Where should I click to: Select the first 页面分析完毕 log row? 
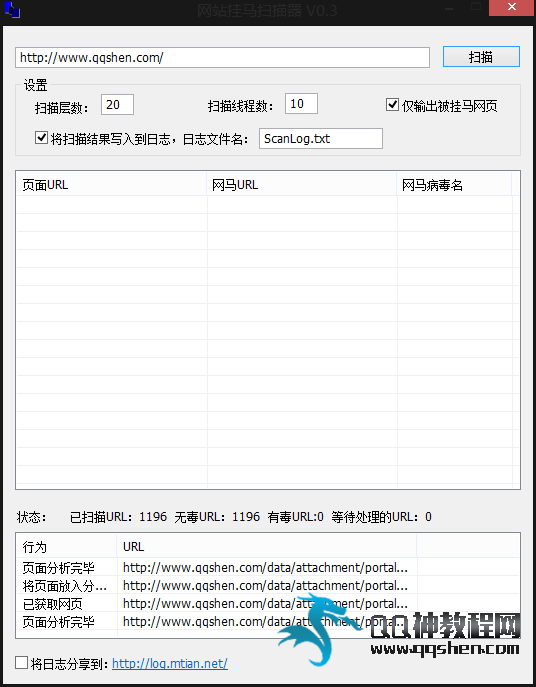pos(268,567)
